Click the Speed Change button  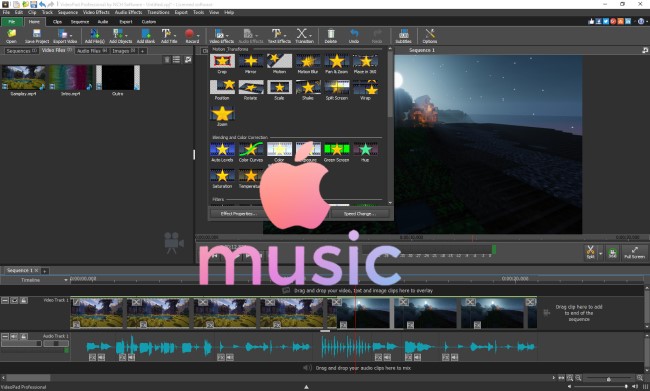[359, 214]
